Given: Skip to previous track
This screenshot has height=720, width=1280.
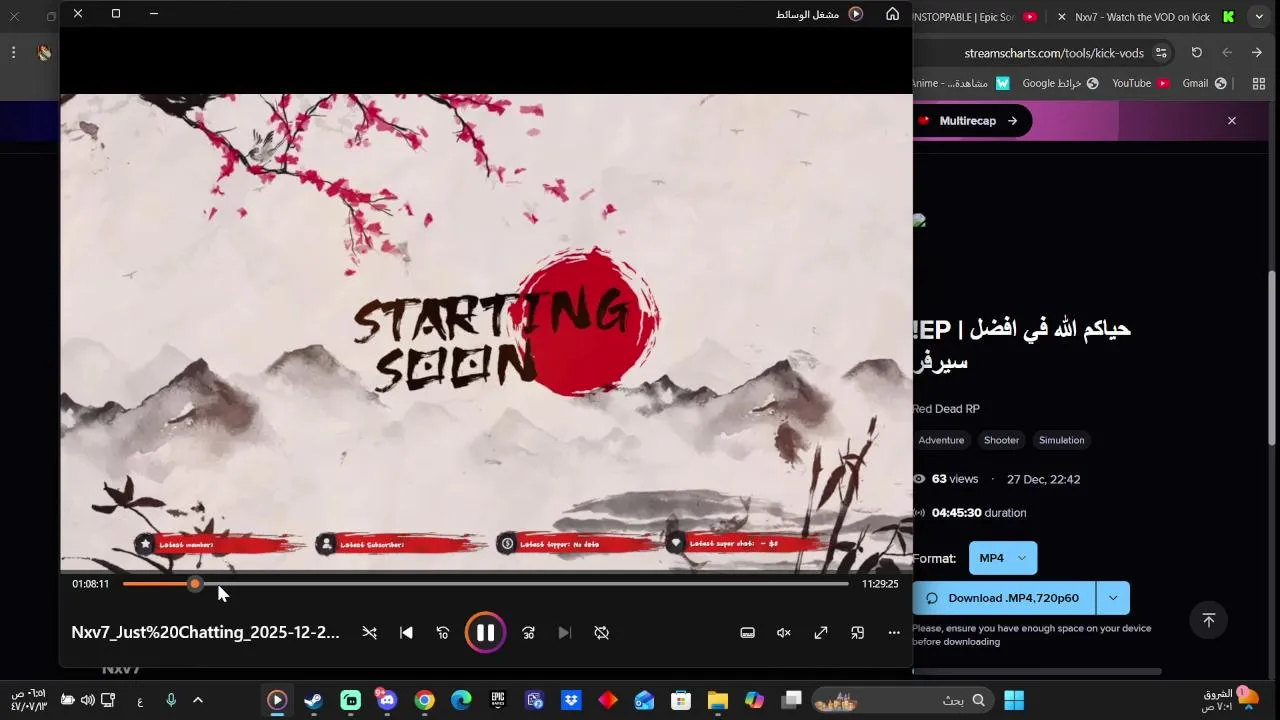Looking at the screenshot, I should [x=406, y=633].
